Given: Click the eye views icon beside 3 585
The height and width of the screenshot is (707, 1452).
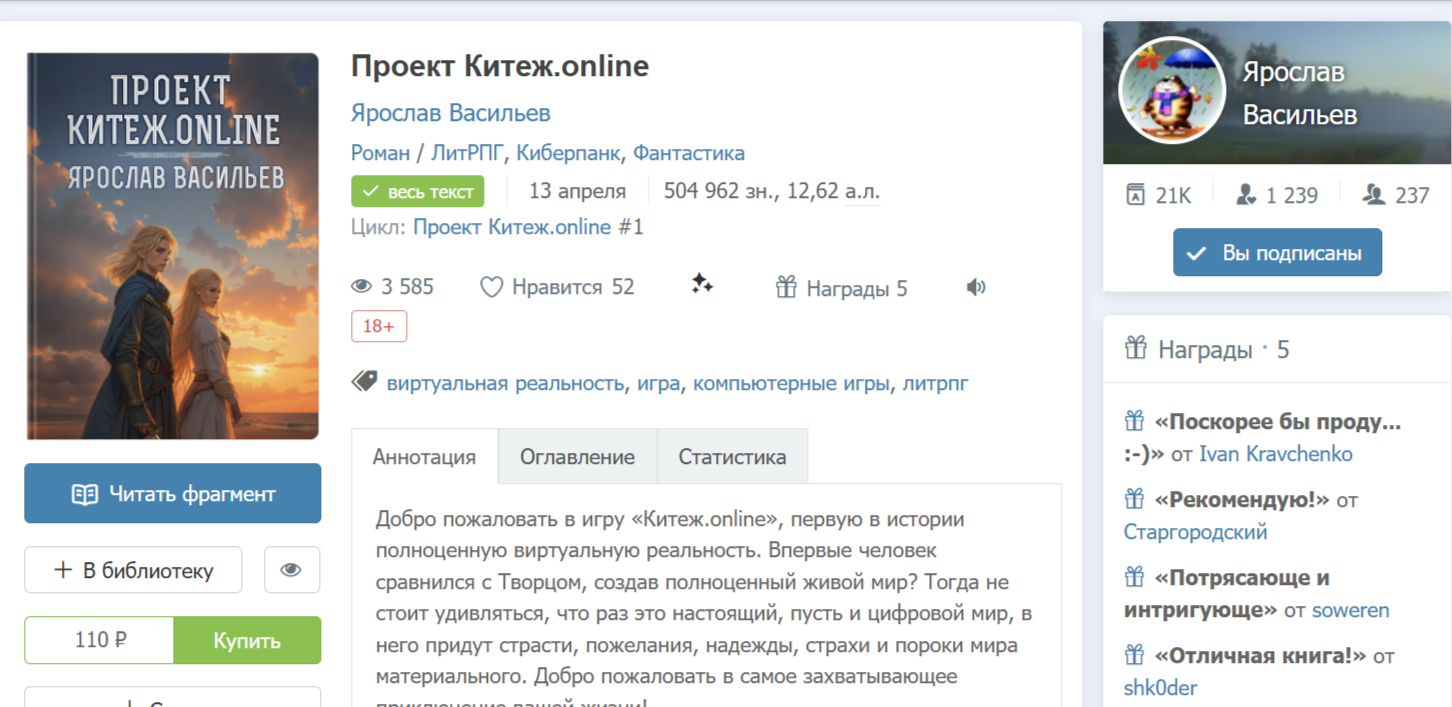Looking at the screenshot, I should [361, 287].
